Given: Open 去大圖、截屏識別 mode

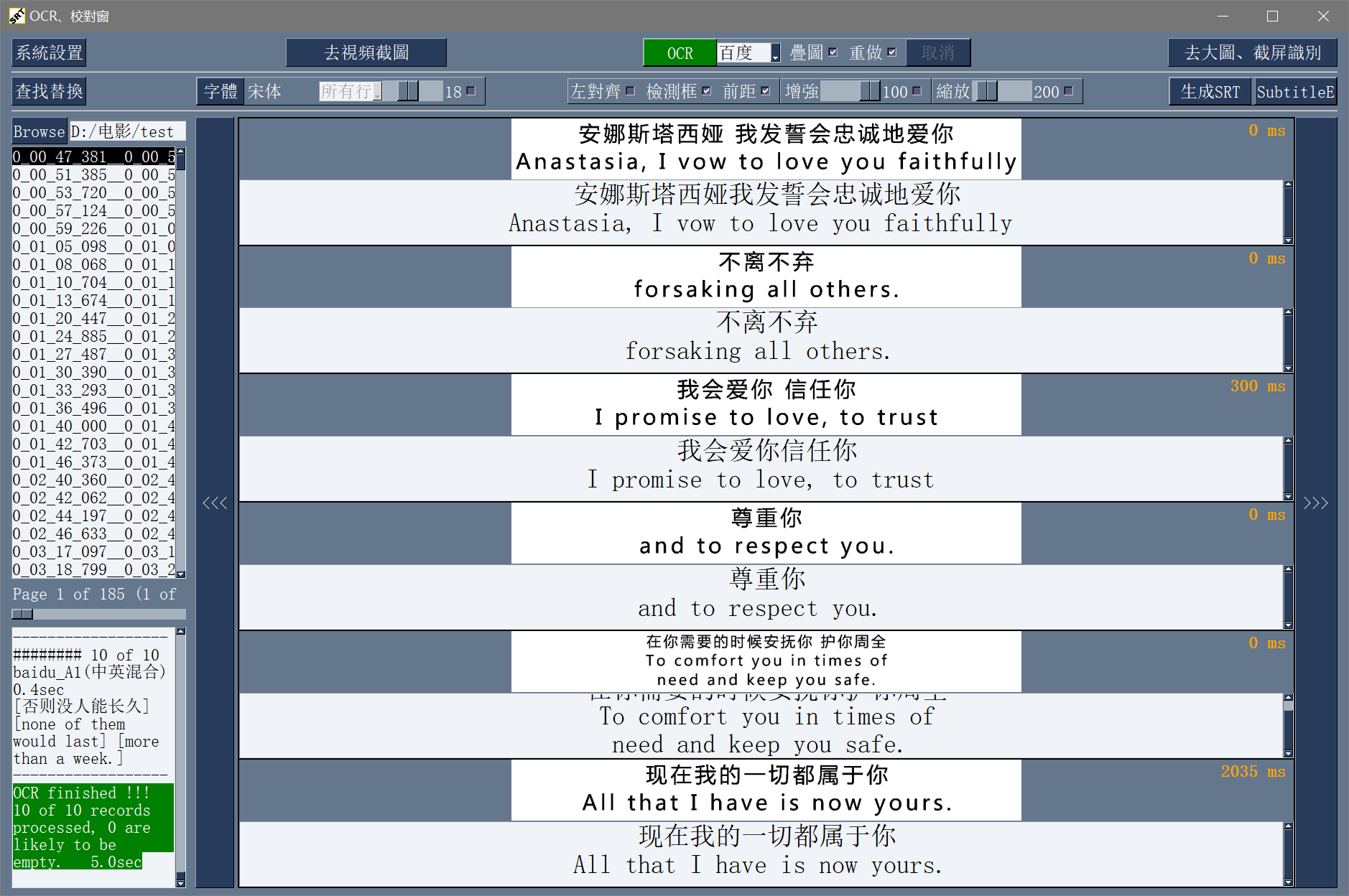Looking at the screenshot, I should 1253,52.
